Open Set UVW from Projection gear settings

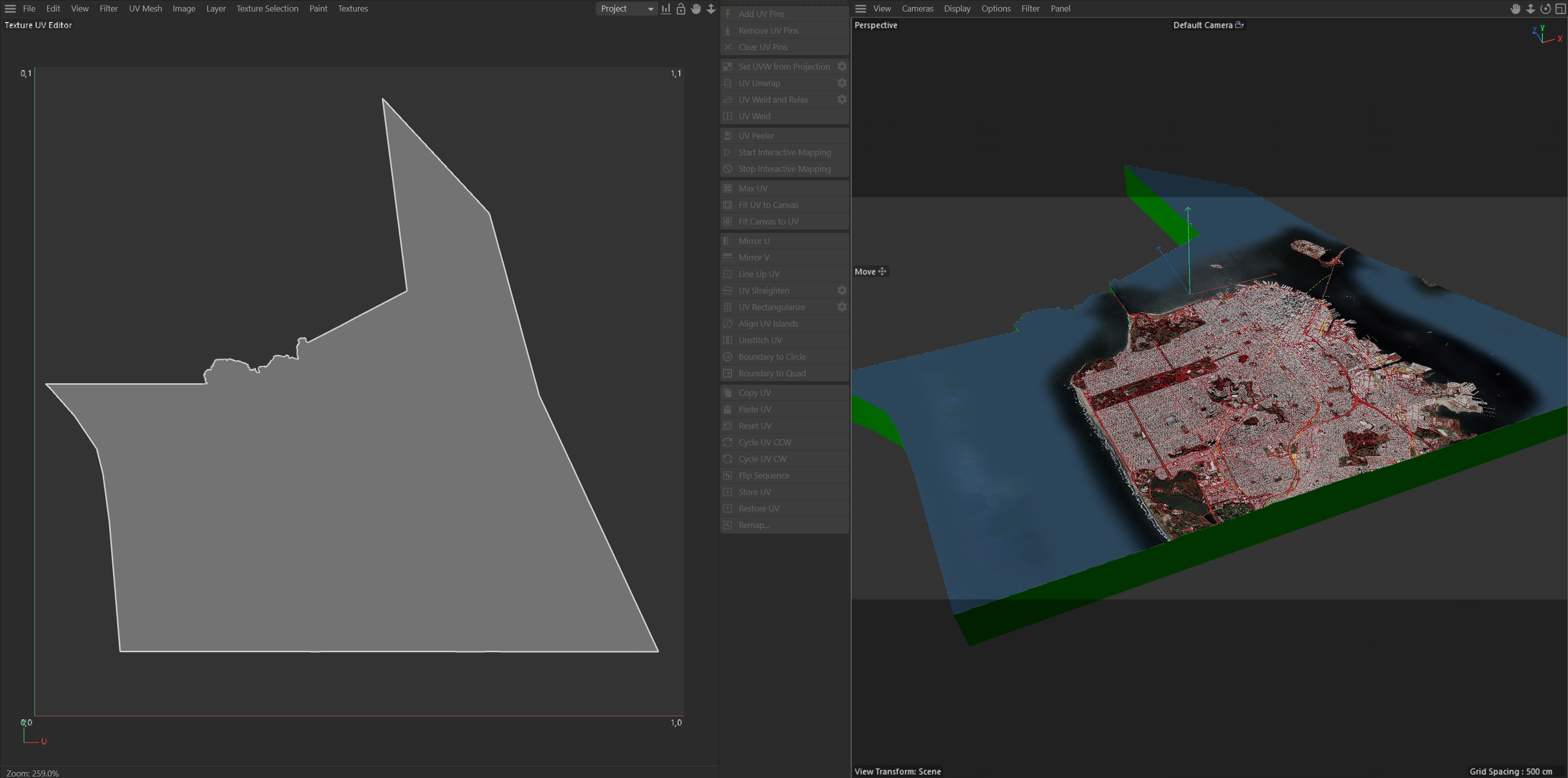(x=842, y=66)
